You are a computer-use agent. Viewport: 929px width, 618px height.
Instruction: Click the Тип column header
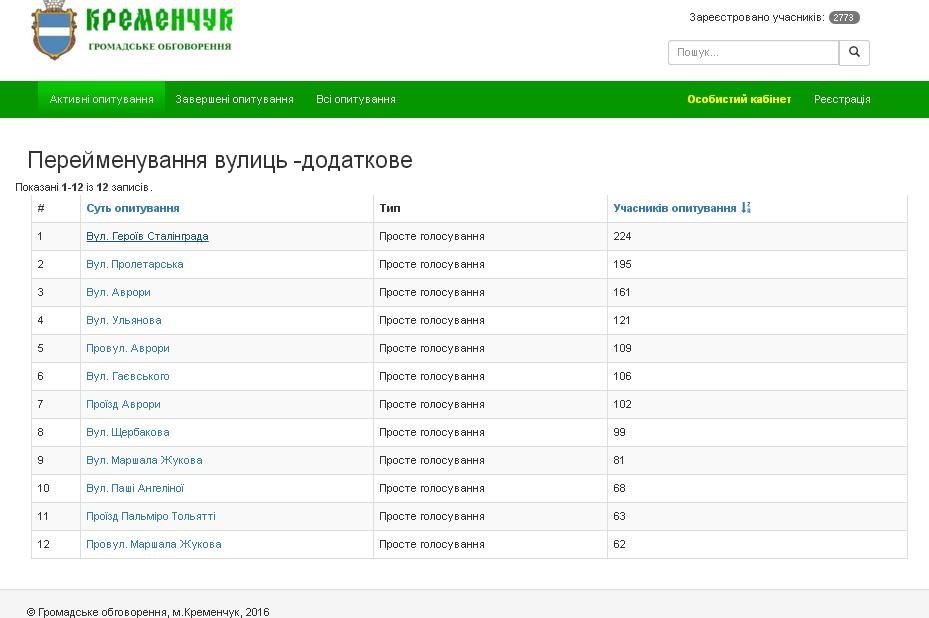388,208
